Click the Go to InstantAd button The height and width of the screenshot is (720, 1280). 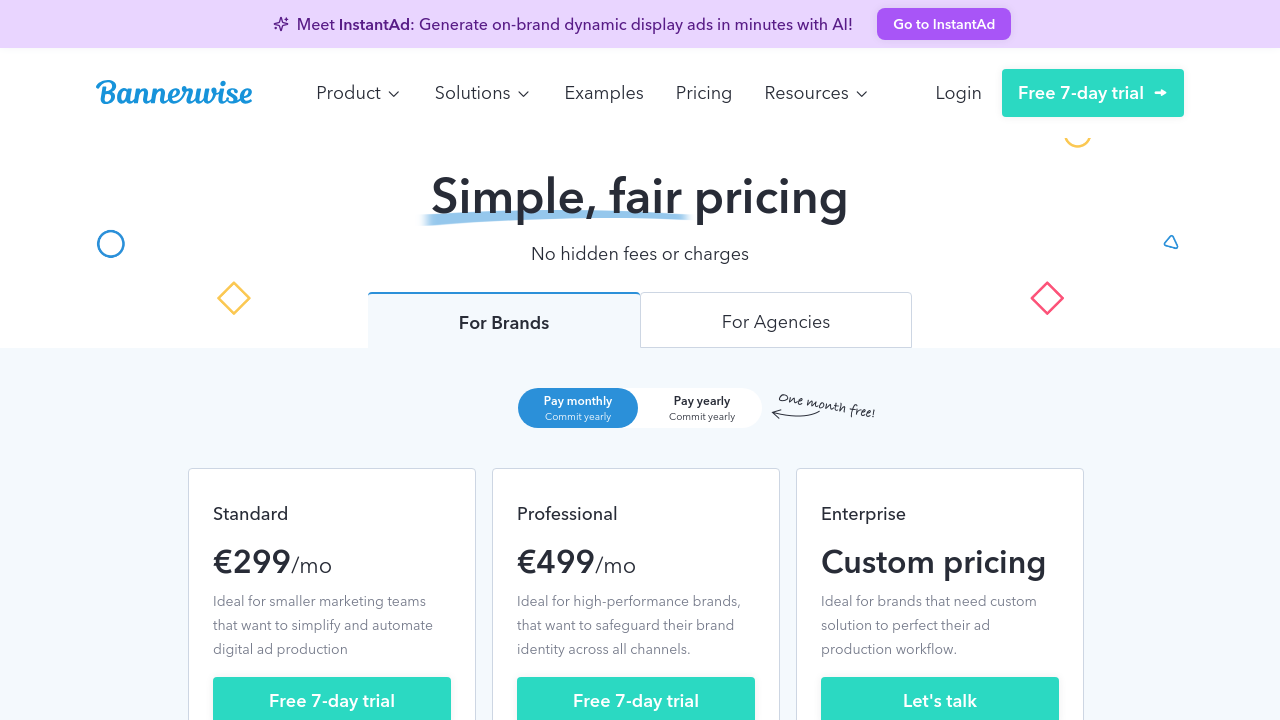tap(944, 24)
